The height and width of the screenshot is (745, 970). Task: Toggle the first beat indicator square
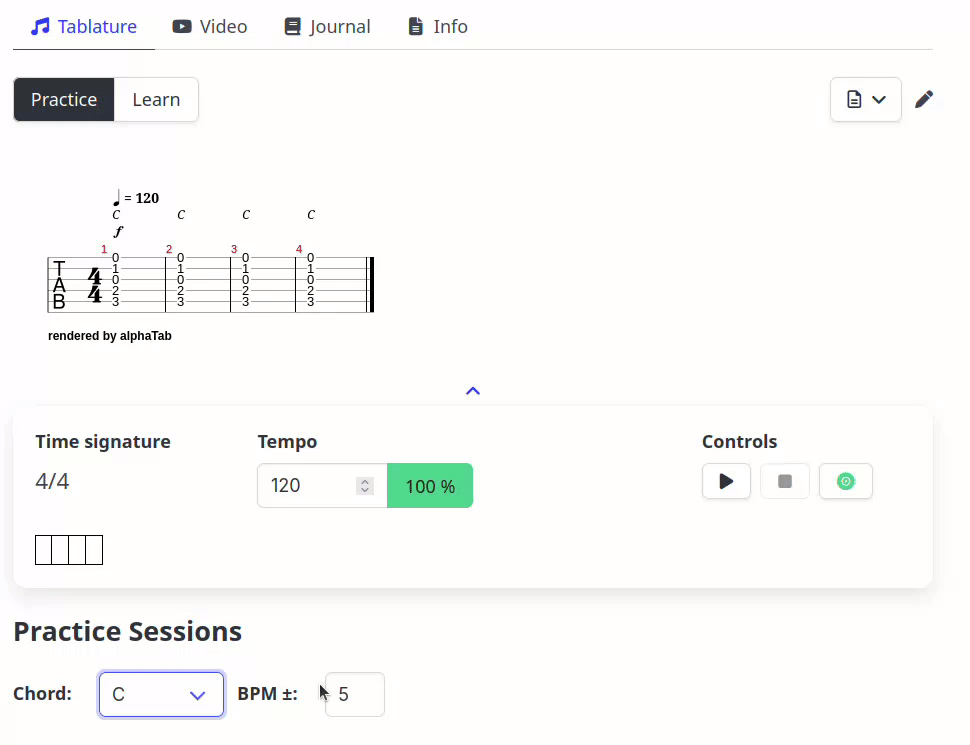point(42,549)
